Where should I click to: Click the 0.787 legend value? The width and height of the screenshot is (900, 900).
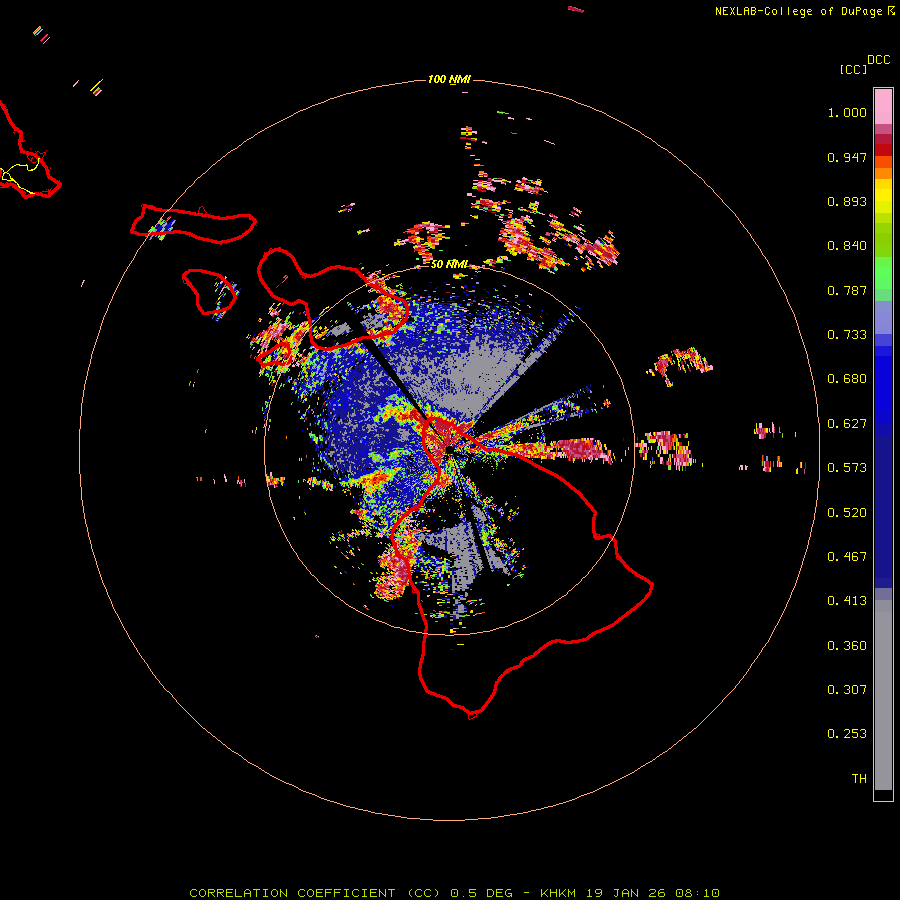tap(847, 290)
